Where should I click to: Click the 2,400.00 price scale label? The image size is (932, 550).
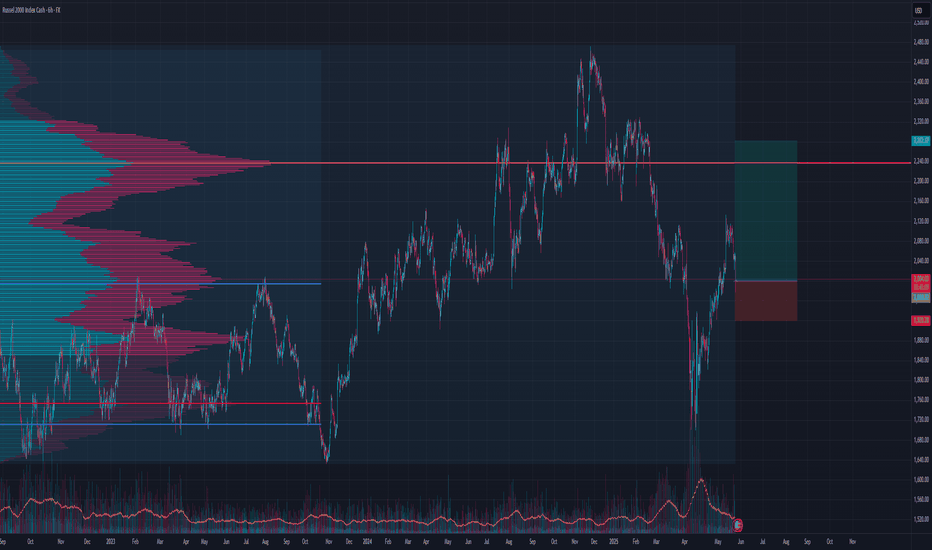click(x=921, y=81)
